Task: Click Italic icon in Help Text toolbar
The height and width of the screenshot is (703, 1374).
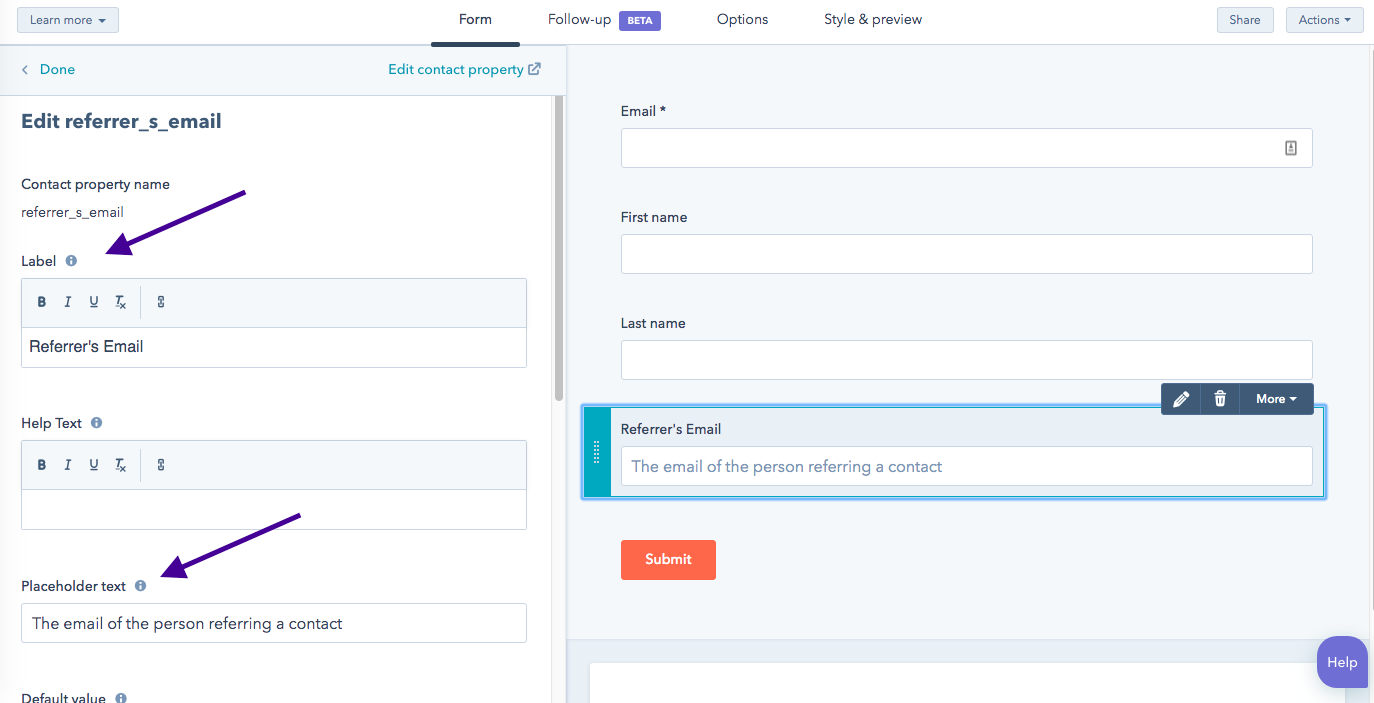Action: [x=68, y=465]
